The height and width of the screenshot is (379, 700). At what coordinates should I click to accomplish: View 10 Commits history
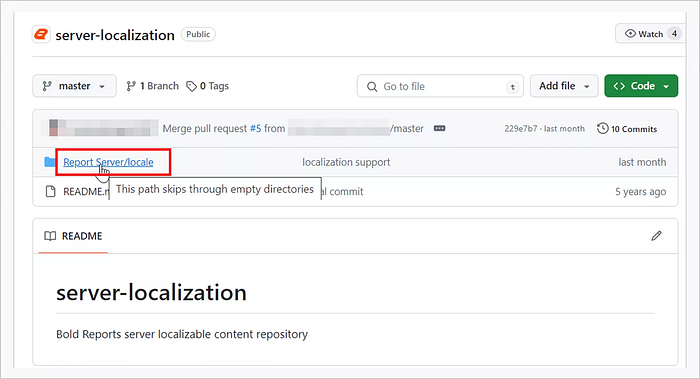(x=627, y=129)
